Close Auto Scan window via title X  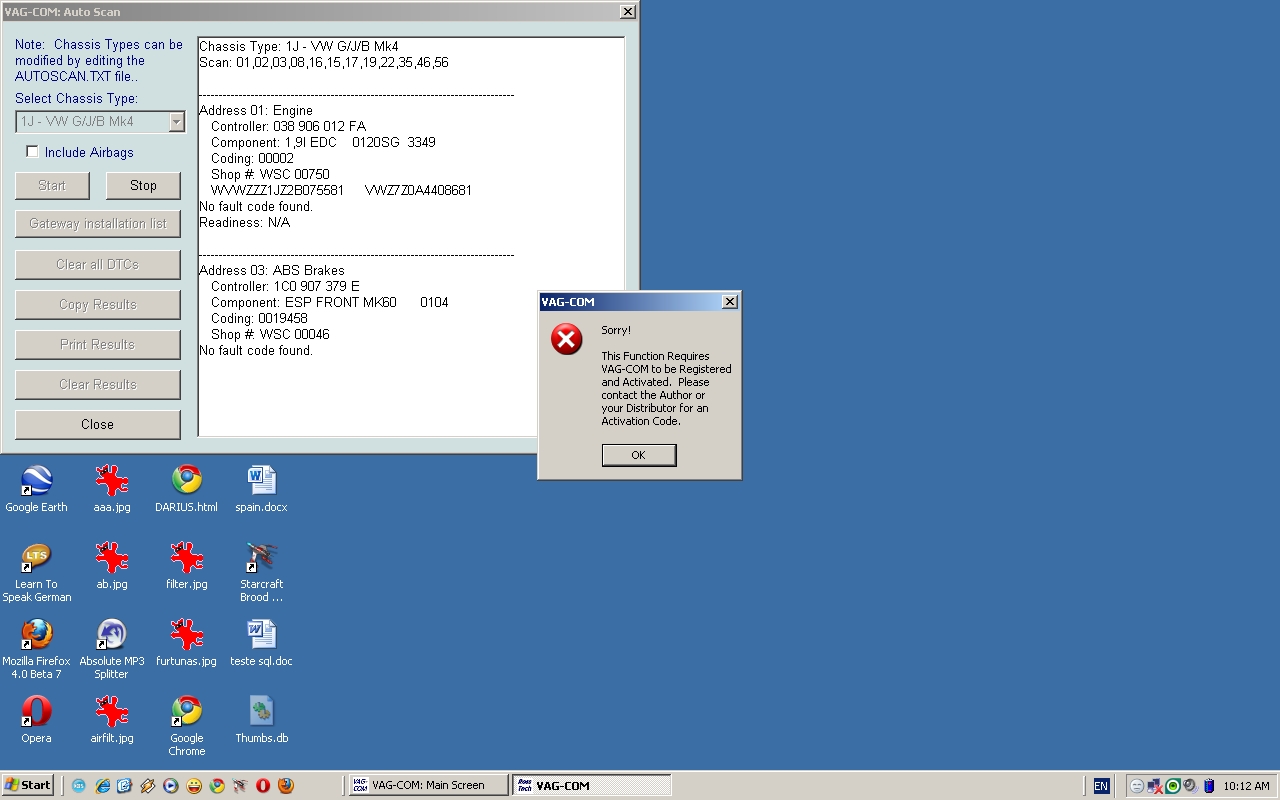click(x=627, y=12)
